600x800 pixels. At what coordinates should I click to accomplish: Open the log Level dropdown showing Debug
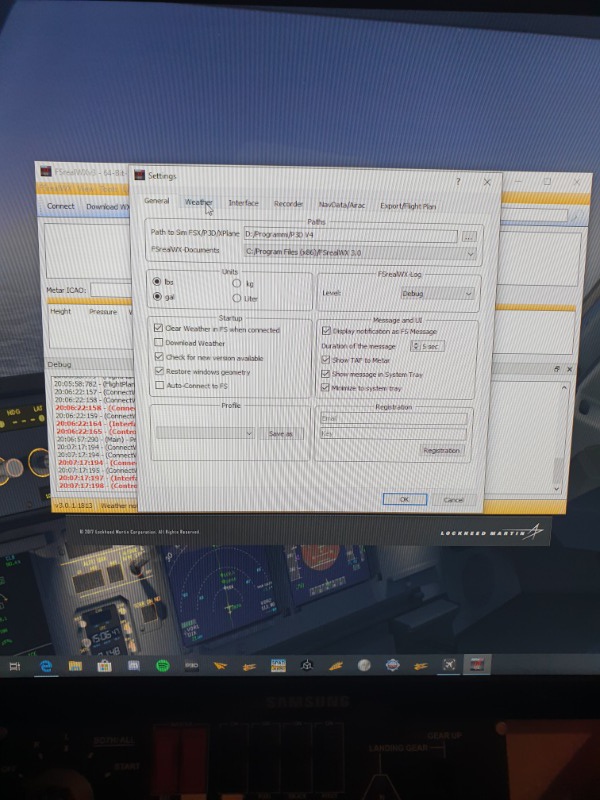(437, 293)
